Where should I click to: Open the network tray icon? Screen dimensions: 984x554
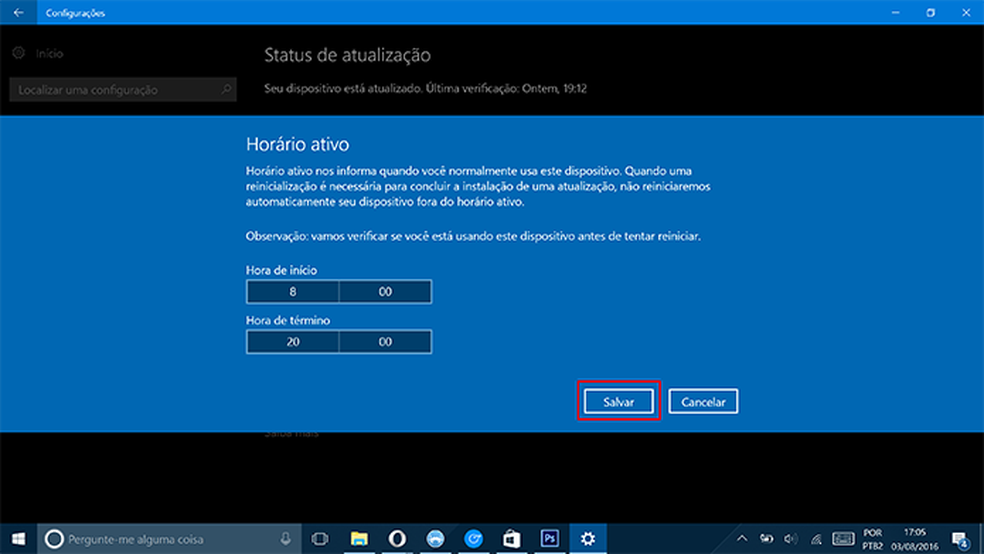point(816,538)
